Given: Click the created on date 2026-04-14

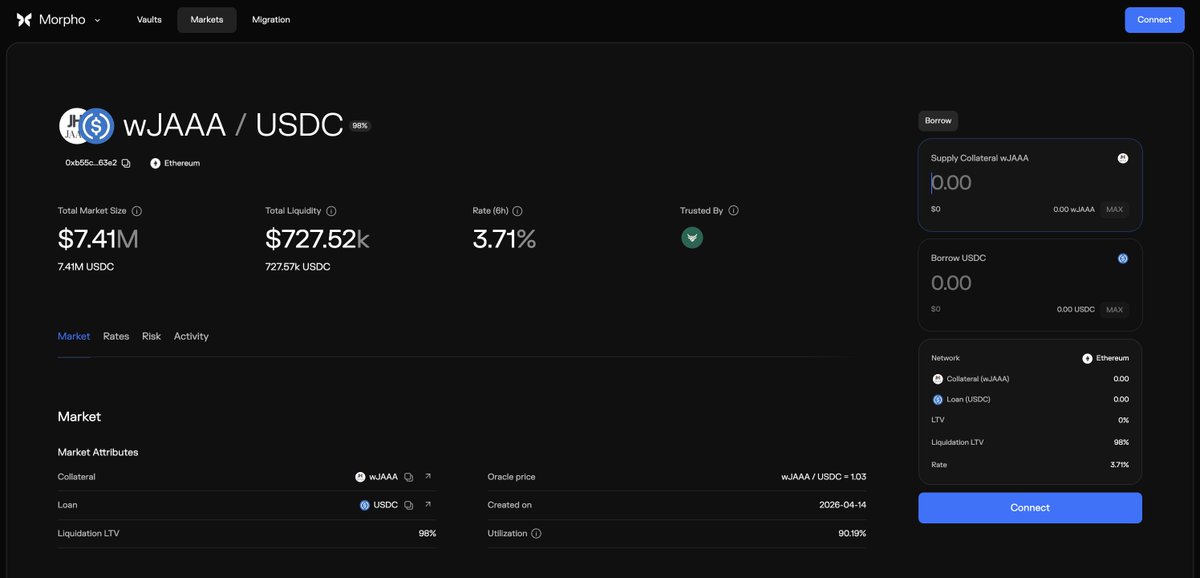Looking at the screenshot, I should point(842,505).
